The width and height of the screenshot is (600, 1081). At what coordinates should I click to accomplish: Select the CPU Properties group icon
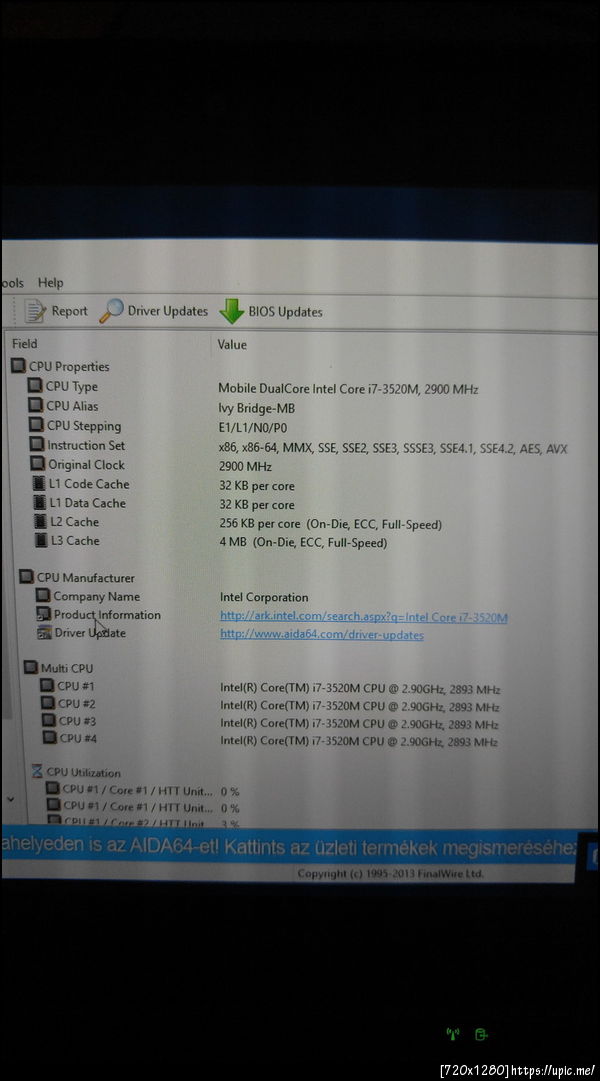[x=19, y=365]
